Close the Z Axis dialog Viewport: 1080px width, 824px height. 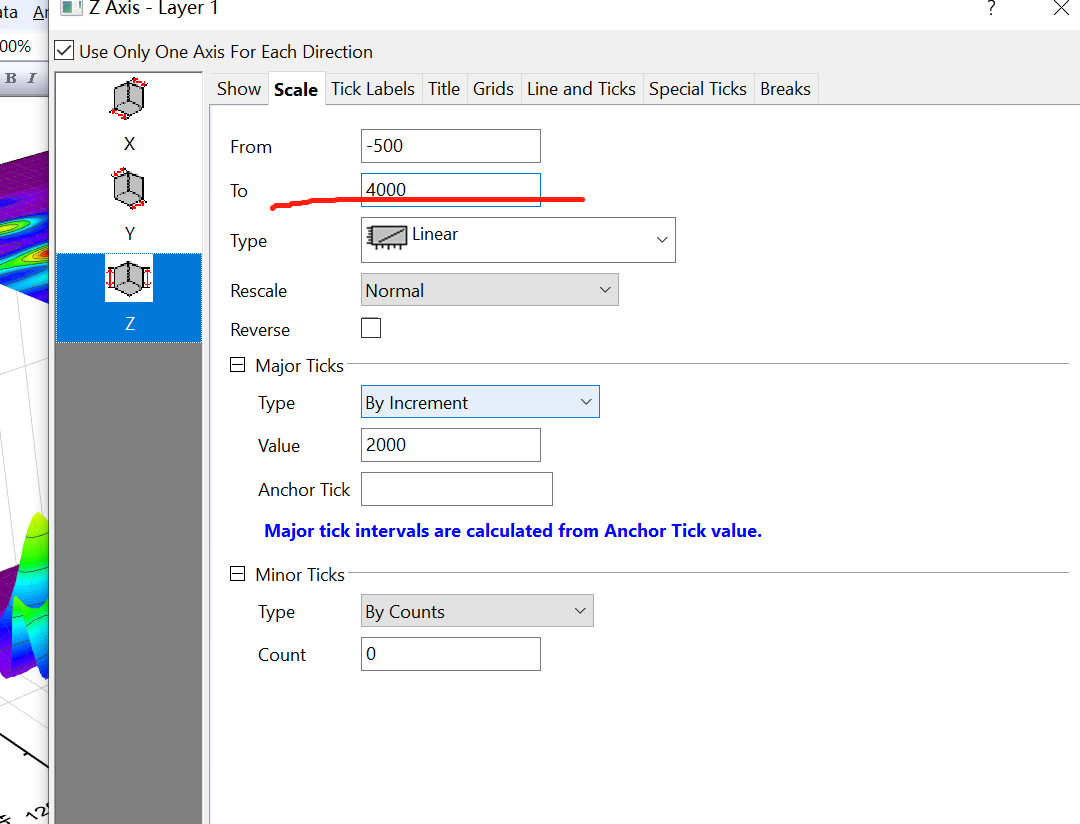[1061, 8]
